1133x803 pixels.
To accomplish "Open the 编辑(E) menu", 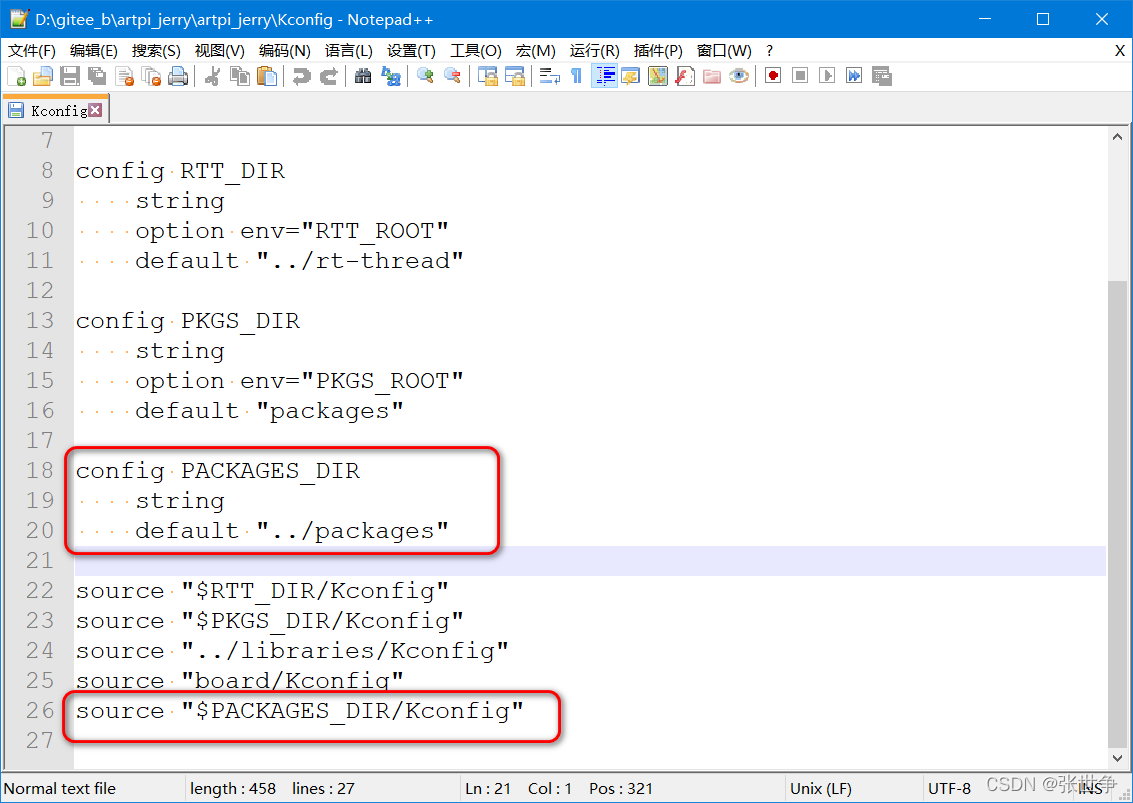I will pyautogui.click(x=93, y=51).
